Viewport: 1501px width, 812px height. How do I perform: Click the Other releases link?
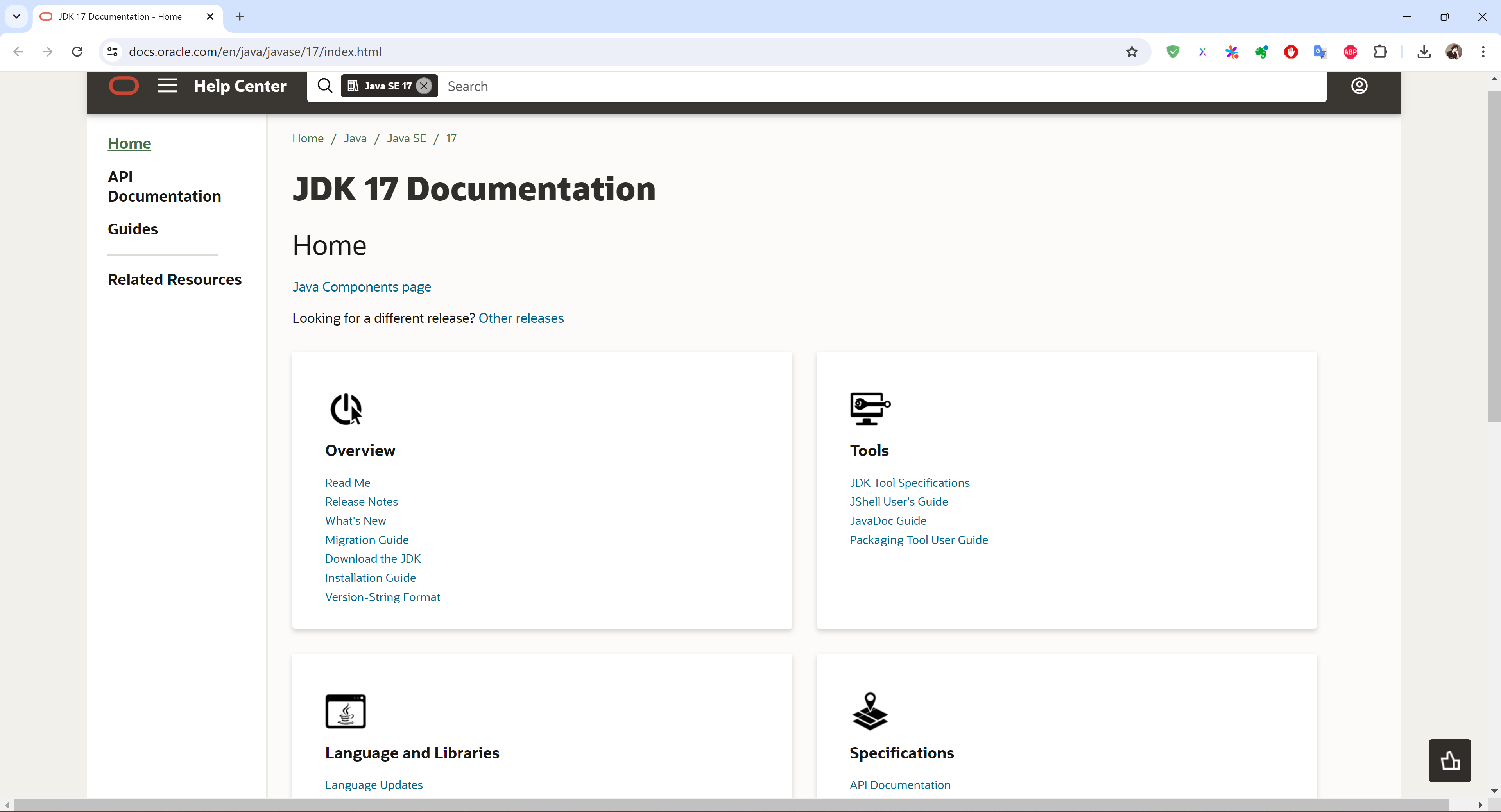[x=521, y=318]
